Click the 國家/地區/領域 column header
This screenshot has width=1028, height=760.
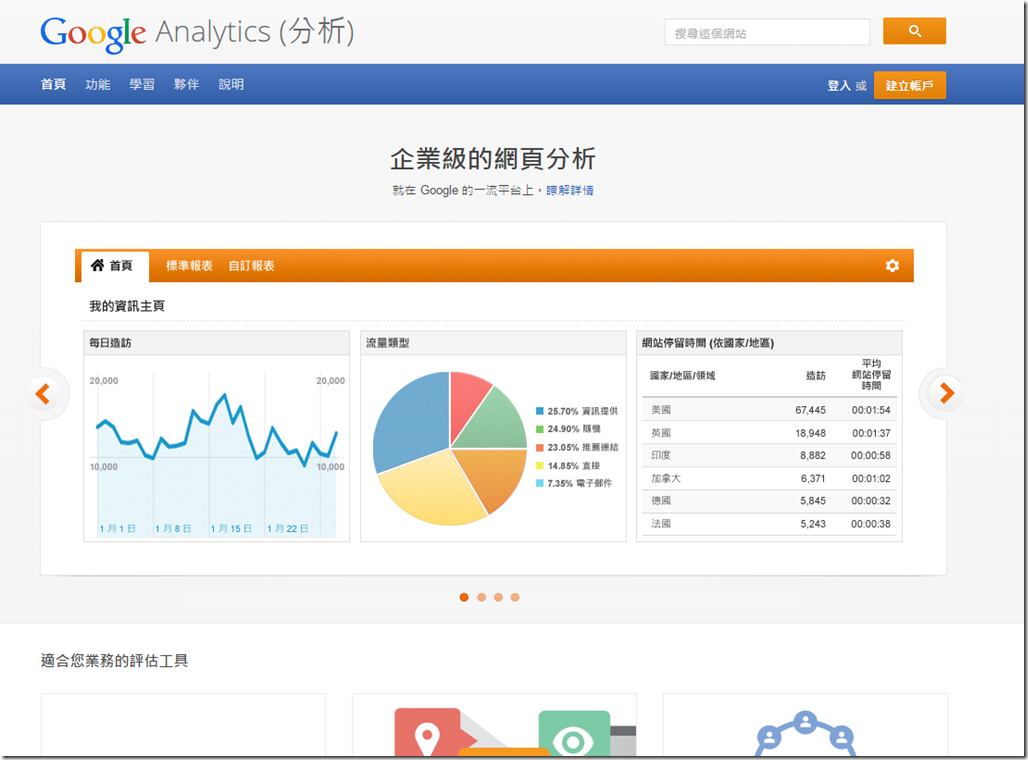pyautogui.click(x=682, y=375)
